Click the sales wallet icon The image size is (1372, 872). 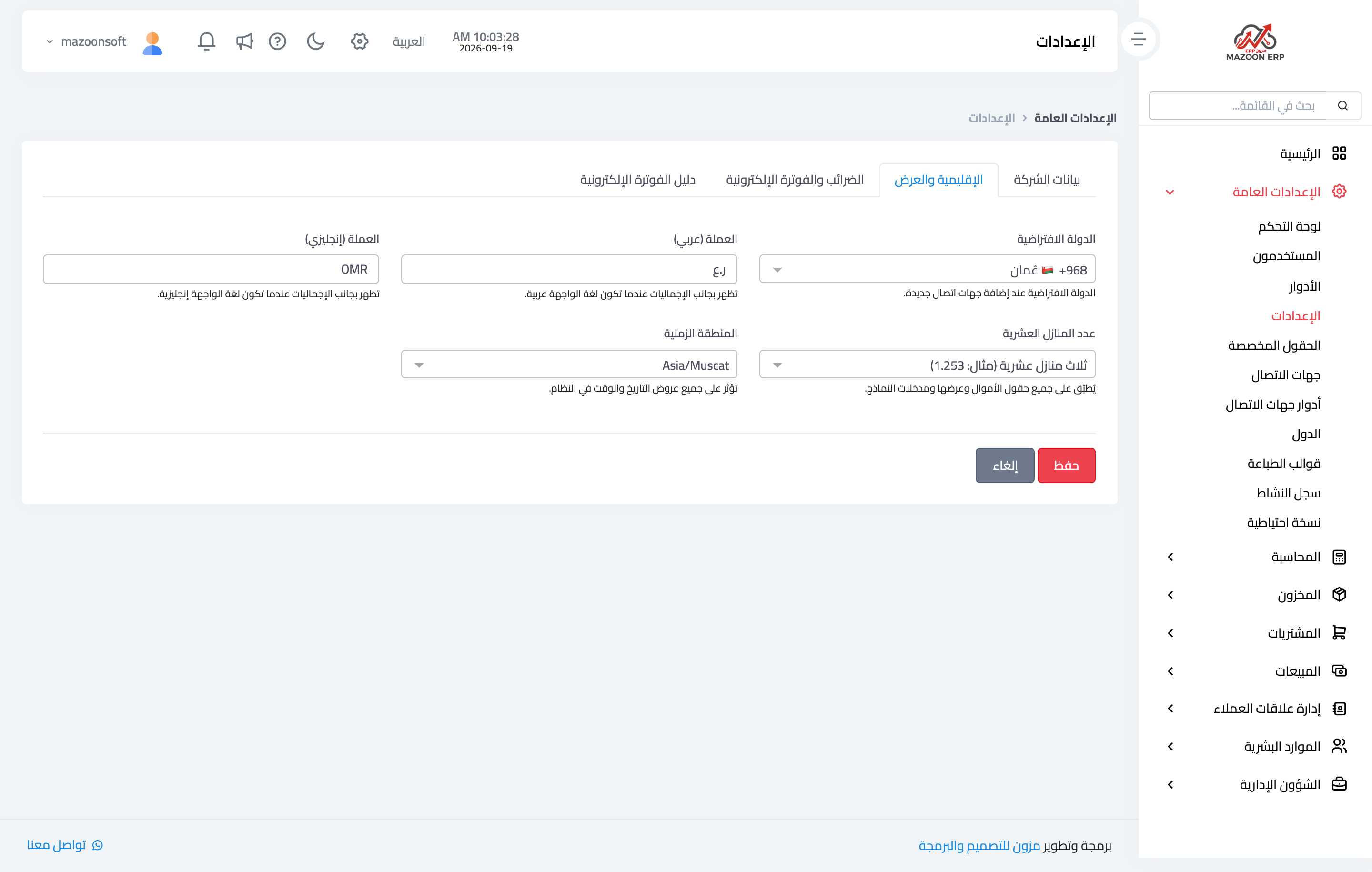(x=1339, y=671)
